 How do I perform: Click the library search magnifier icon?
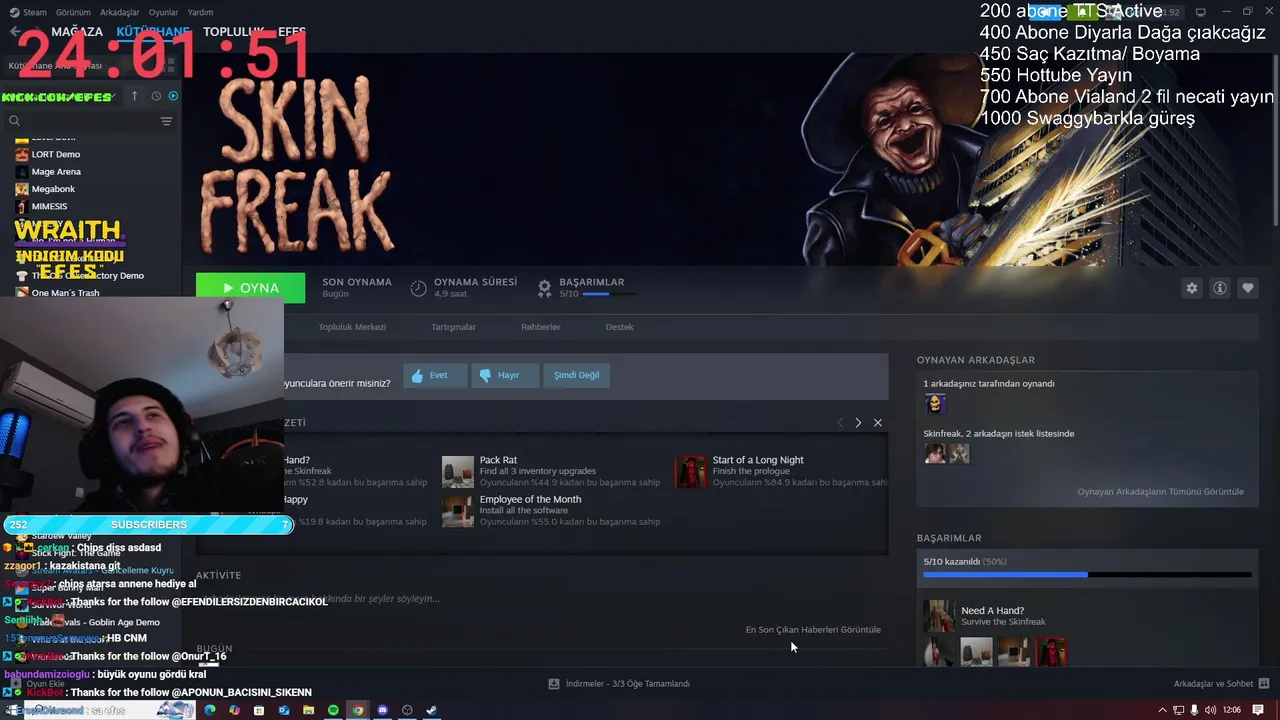14,121
